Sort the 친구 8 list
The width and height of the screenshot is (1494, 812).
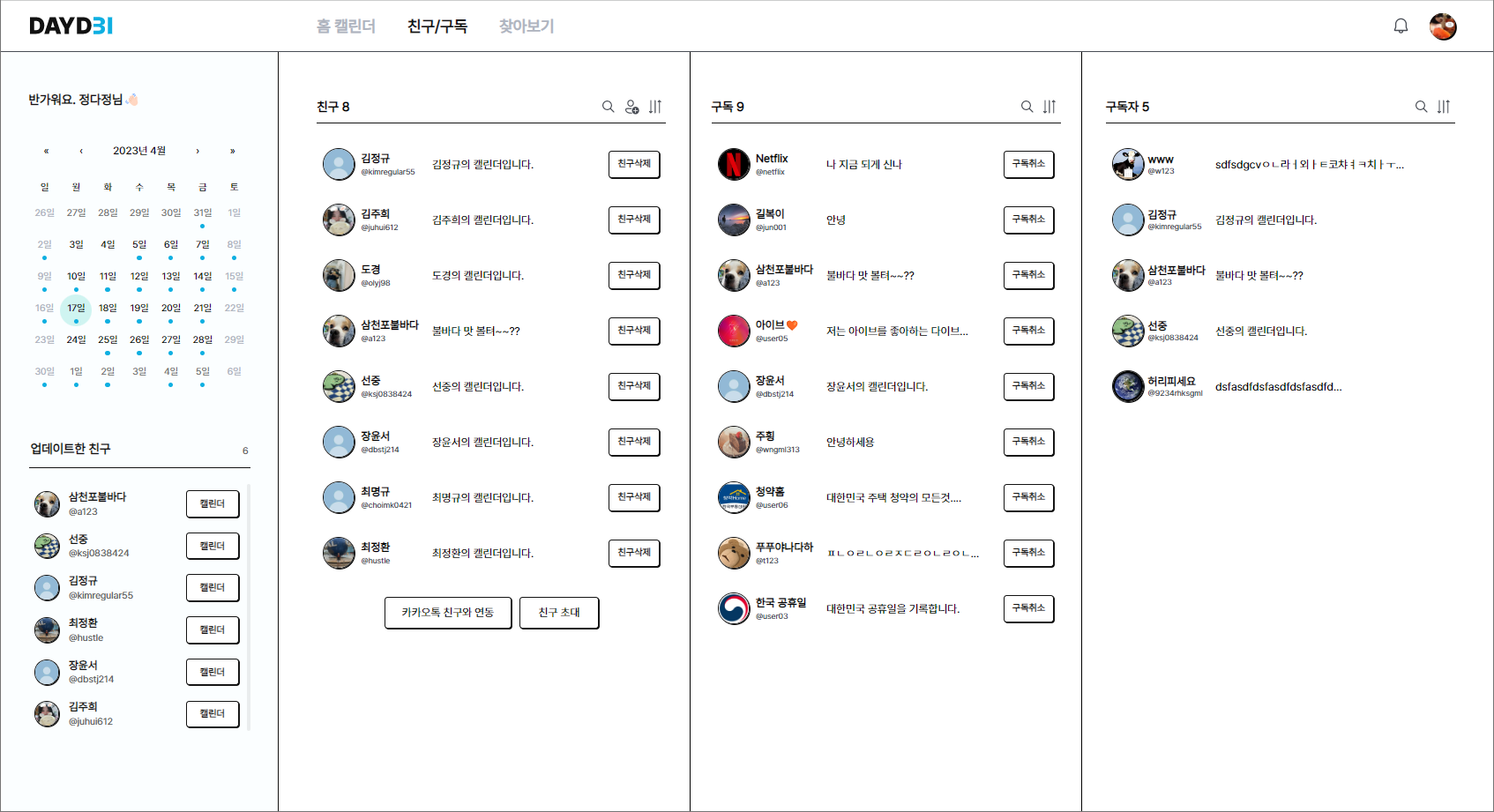(x=655, y=107)
